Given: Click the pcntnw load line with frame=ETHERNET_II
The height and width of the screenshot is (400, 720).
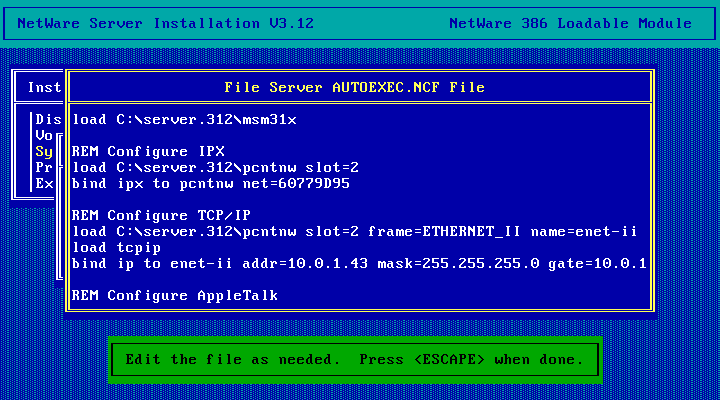Looking at the screenshot, I should tap(354, 231).
